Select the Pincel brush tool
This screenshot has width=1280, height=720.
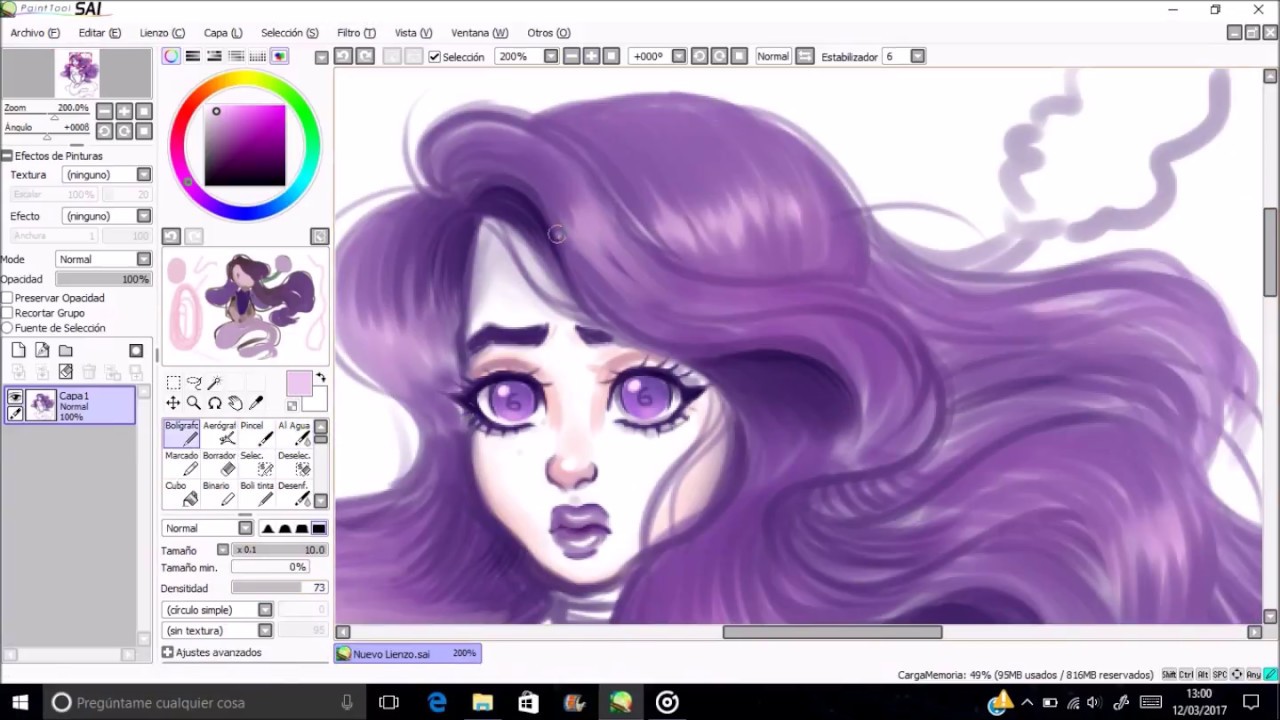[256, 432]
